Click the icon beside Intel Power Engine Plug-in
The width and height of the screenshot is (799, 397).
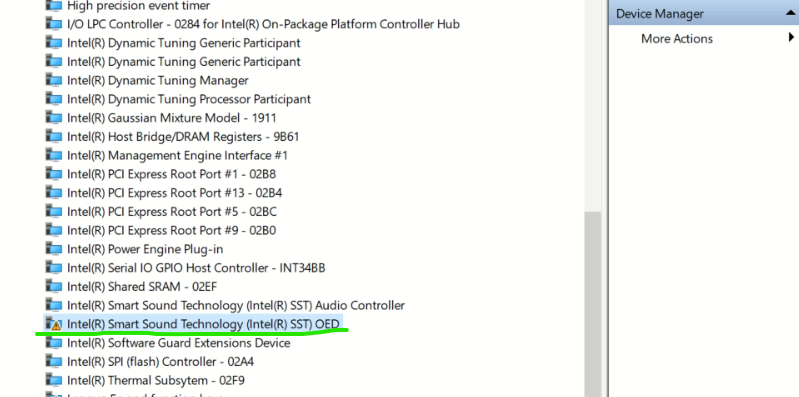coord(54,249)
